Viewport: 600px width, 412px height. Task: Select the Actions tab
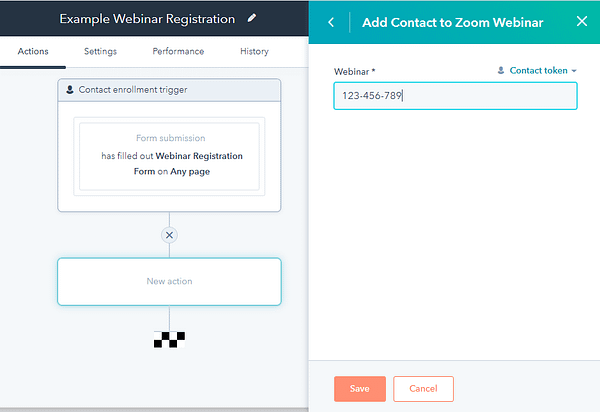pyautogui.click(x=33, y=51)
